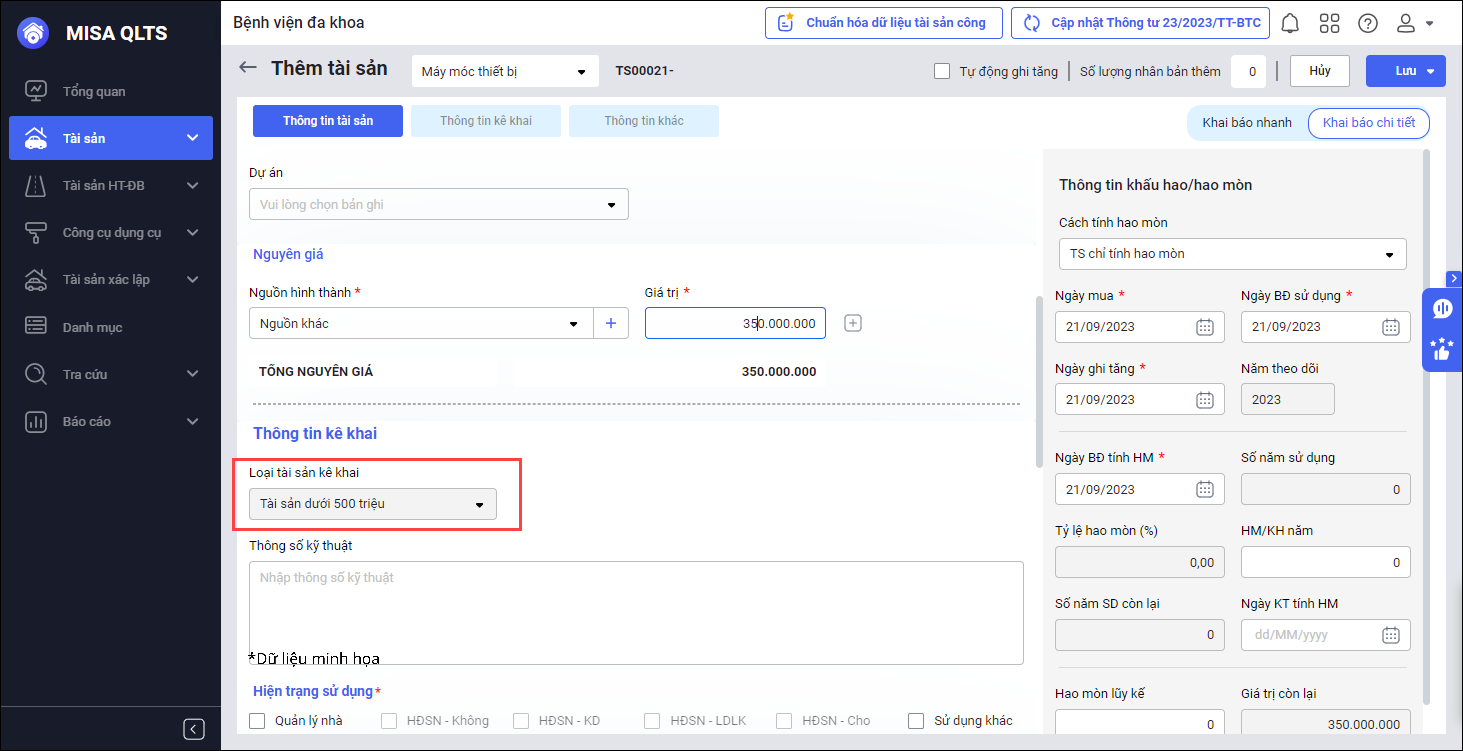Expand the Tài sản HT-ĐB submenu
This screenshot has width=1463, height=751.
[193, 185]
